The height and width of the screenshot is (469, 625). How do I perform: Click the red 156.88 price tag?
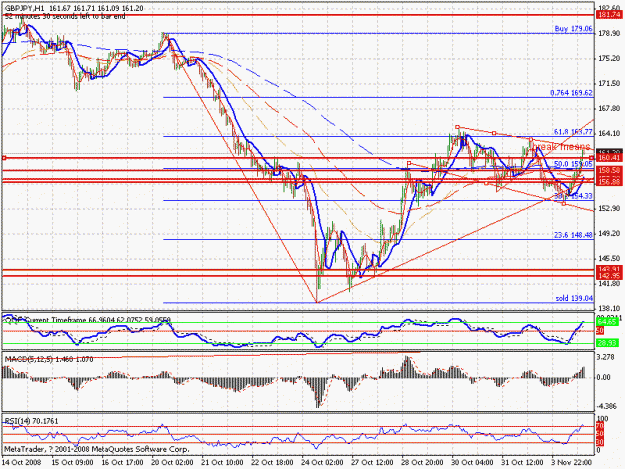pos(609,182)
